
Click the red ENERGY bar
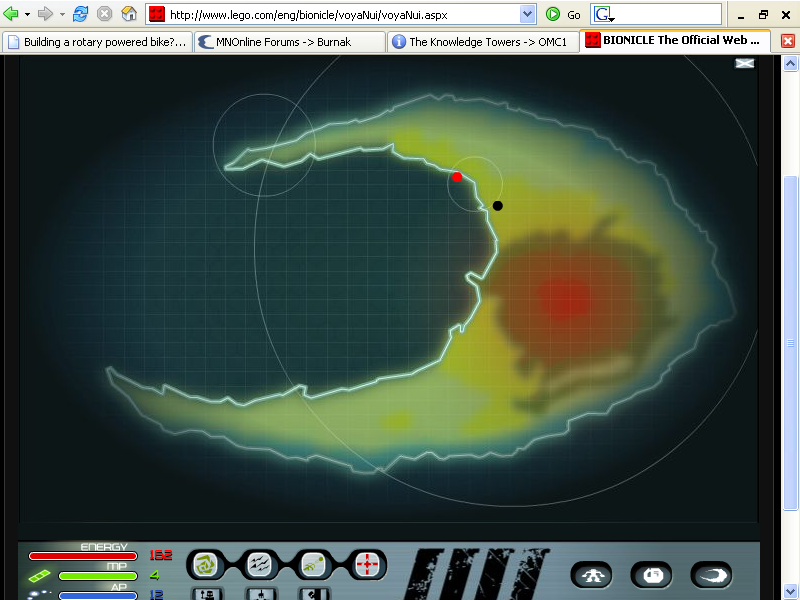83,556
